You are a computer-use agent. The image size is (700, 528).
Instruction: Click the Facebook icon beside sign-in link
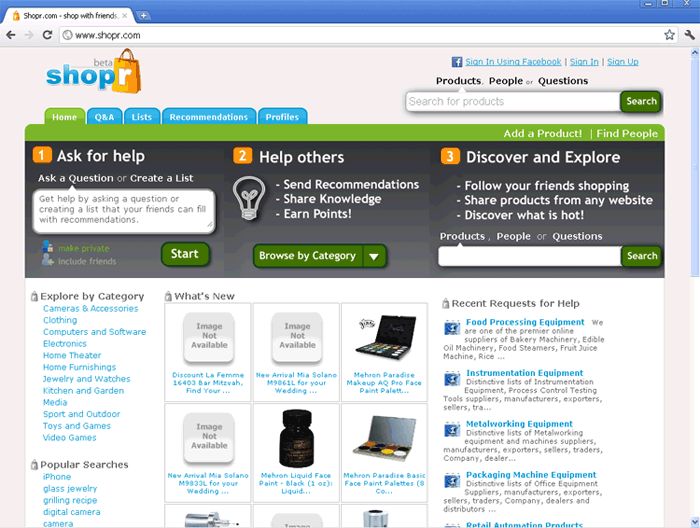click(x=457, y=62)
